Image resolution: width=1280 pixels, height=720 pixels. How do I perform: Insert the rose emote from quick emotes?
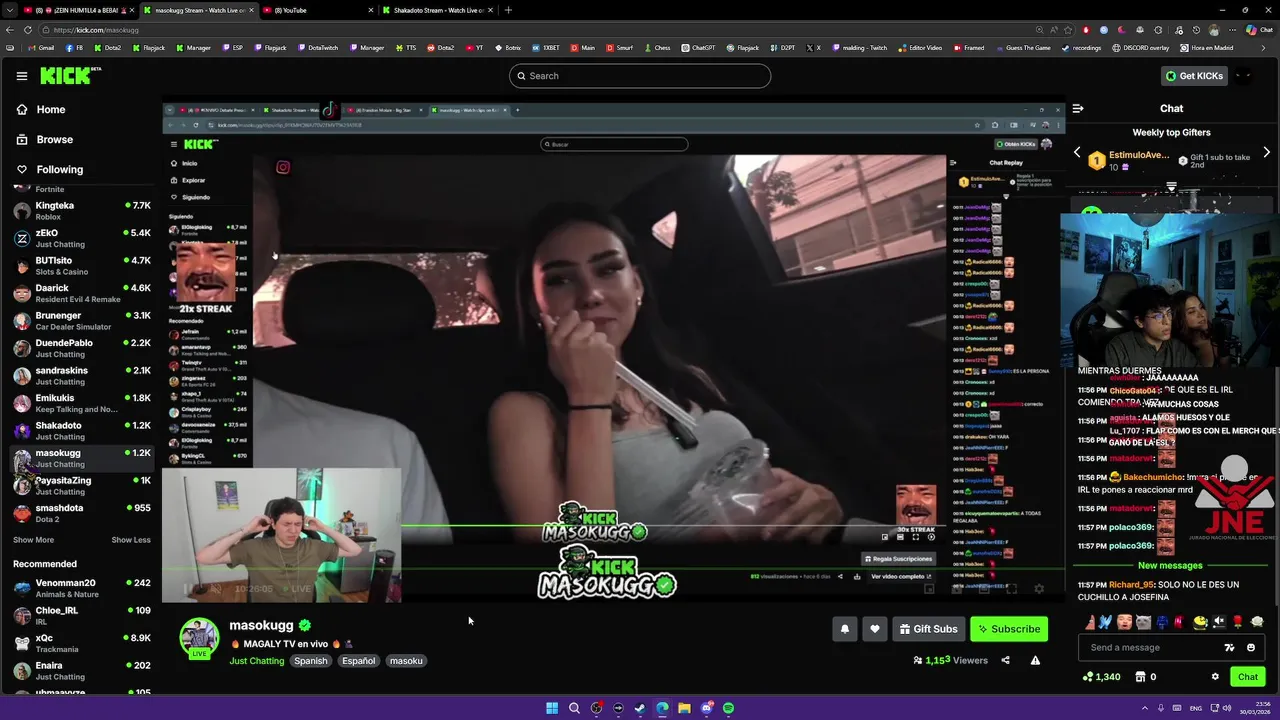(x=1237, y=622)
